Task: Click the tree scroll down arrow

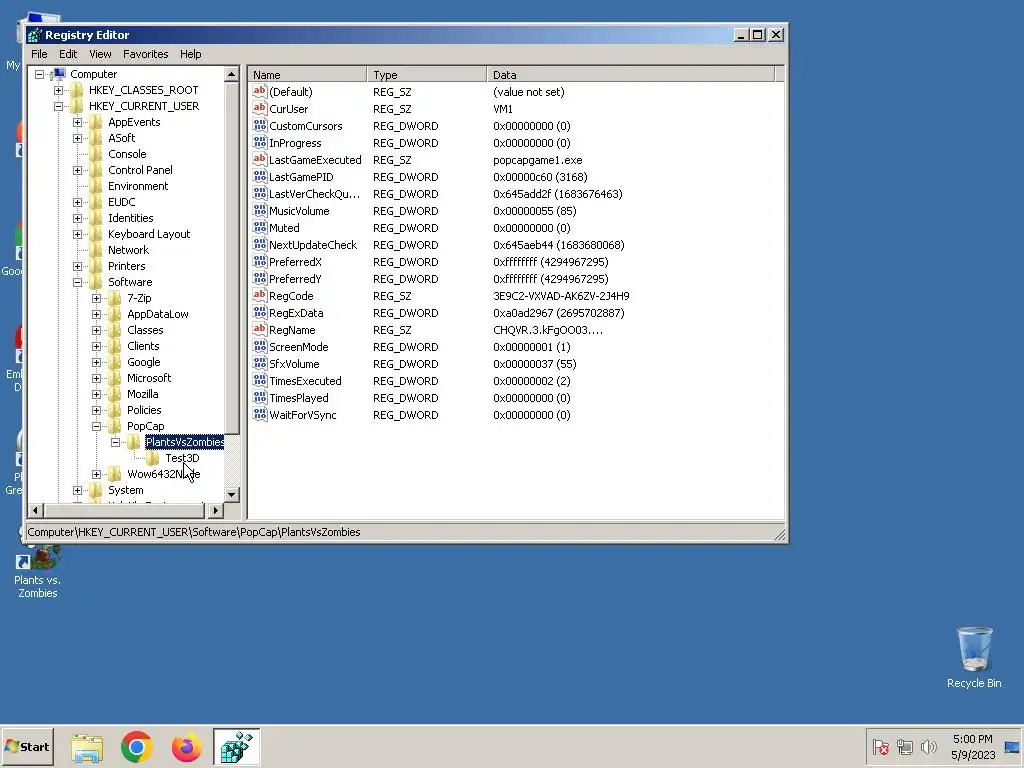Action: pyautogui.click(x=231, y=495)
